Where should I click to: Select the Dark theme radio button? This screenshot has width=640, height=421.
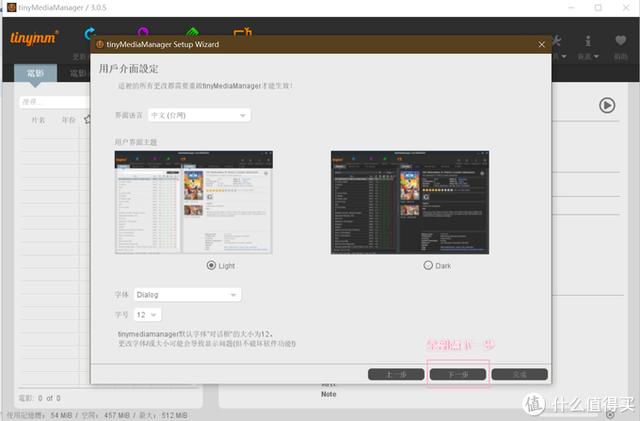coord(428,265)
